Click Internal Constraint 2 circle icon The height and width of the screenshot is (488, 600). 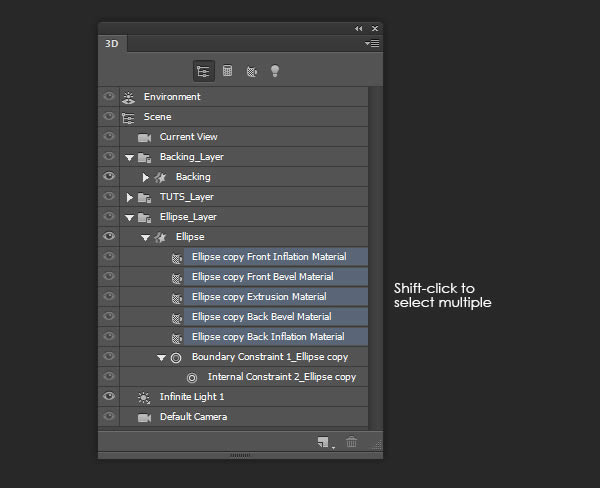(192, 378)
